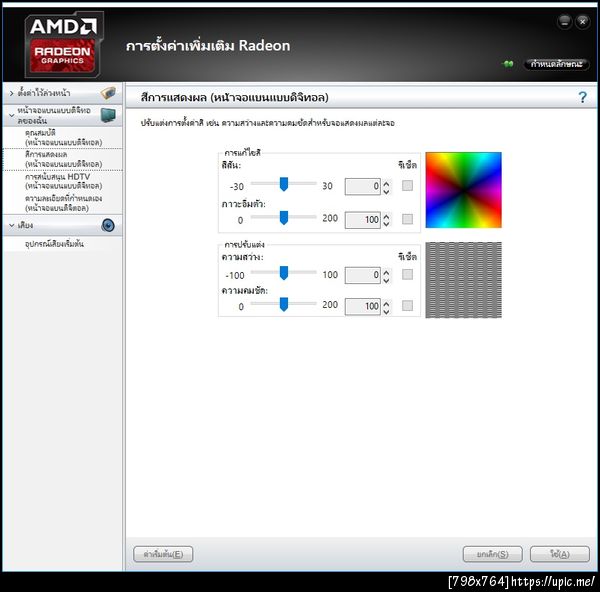The height and width of the screenshot is (592, 600).
Task: Decrease the hue value with down arrow
Action: coord(386,191)
